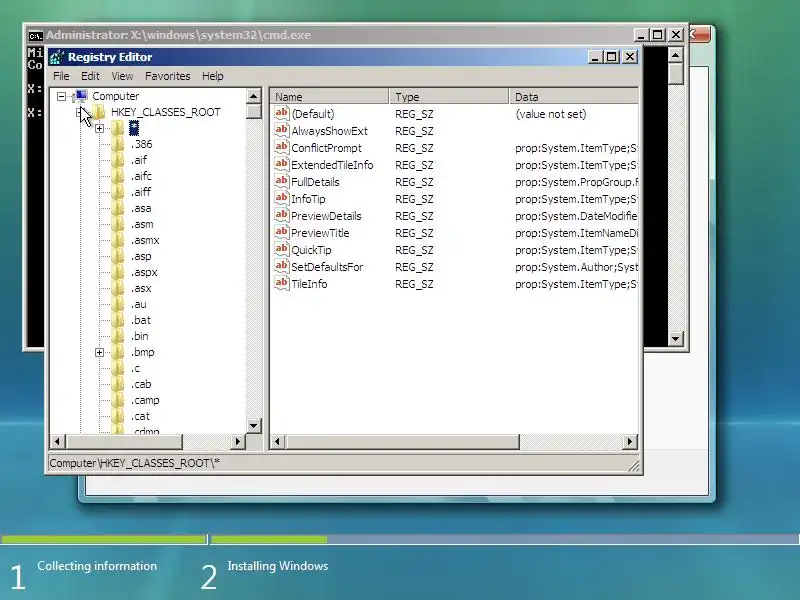Click the .cab folder icon
This screenshot has height=600, width=800.
(x=118, y=384)
